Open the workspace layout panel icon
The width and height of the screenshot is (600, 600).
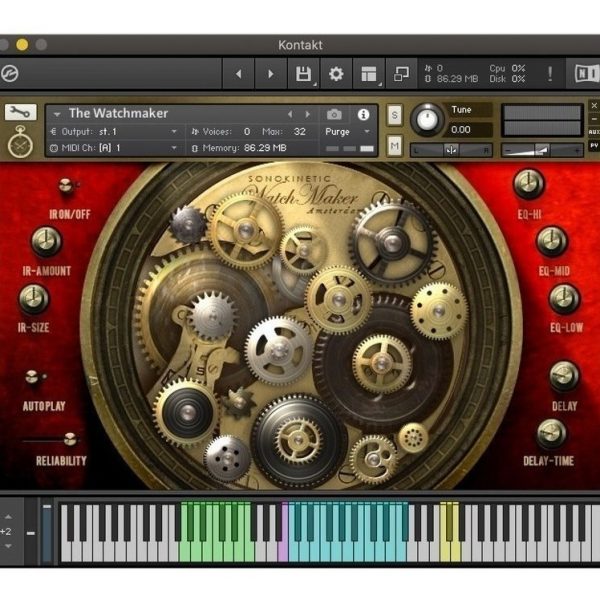tap(369, 73)
